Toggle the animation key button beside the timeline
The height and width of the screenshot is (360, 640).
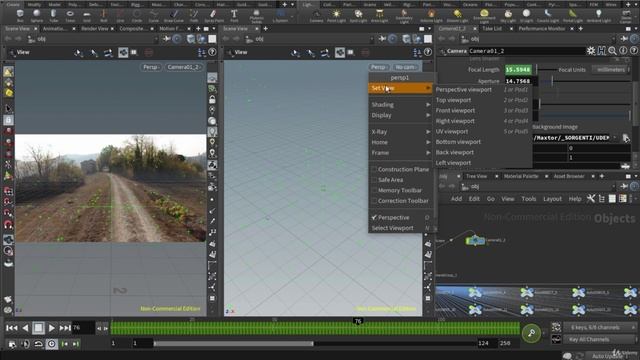pos(531,333)
